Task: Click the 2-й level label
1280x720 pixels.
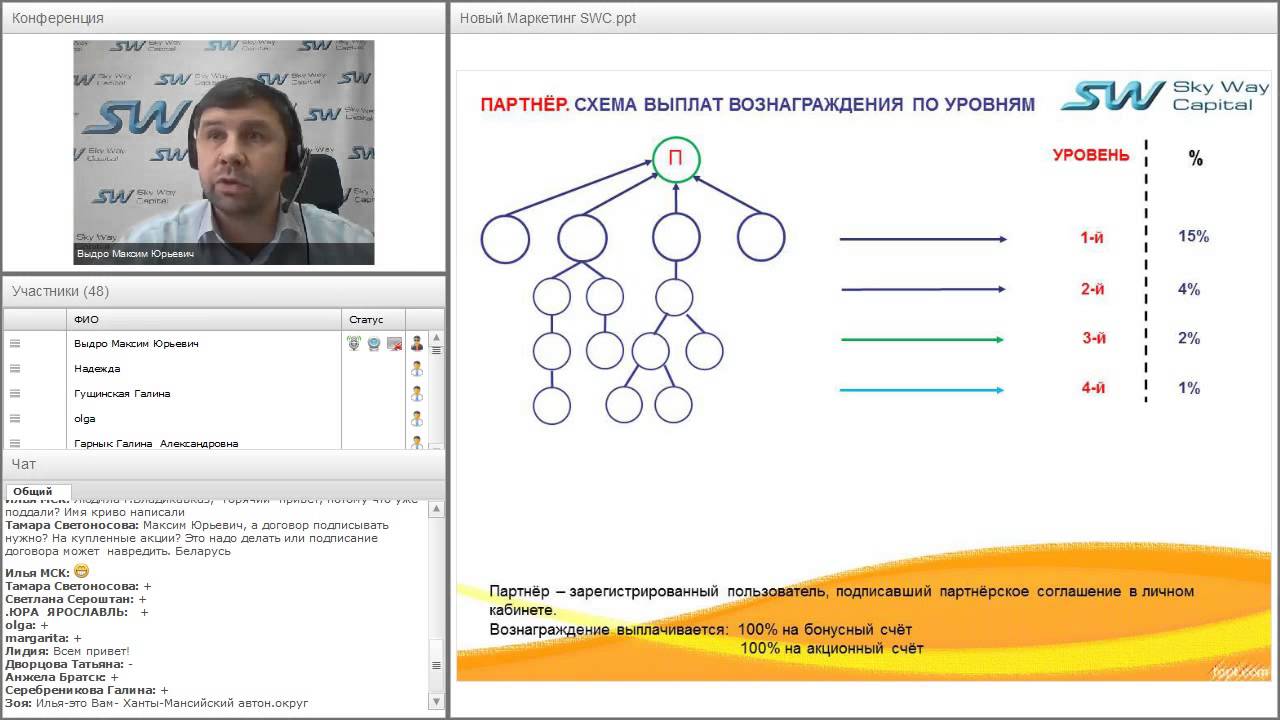Action: point(1093,289)
